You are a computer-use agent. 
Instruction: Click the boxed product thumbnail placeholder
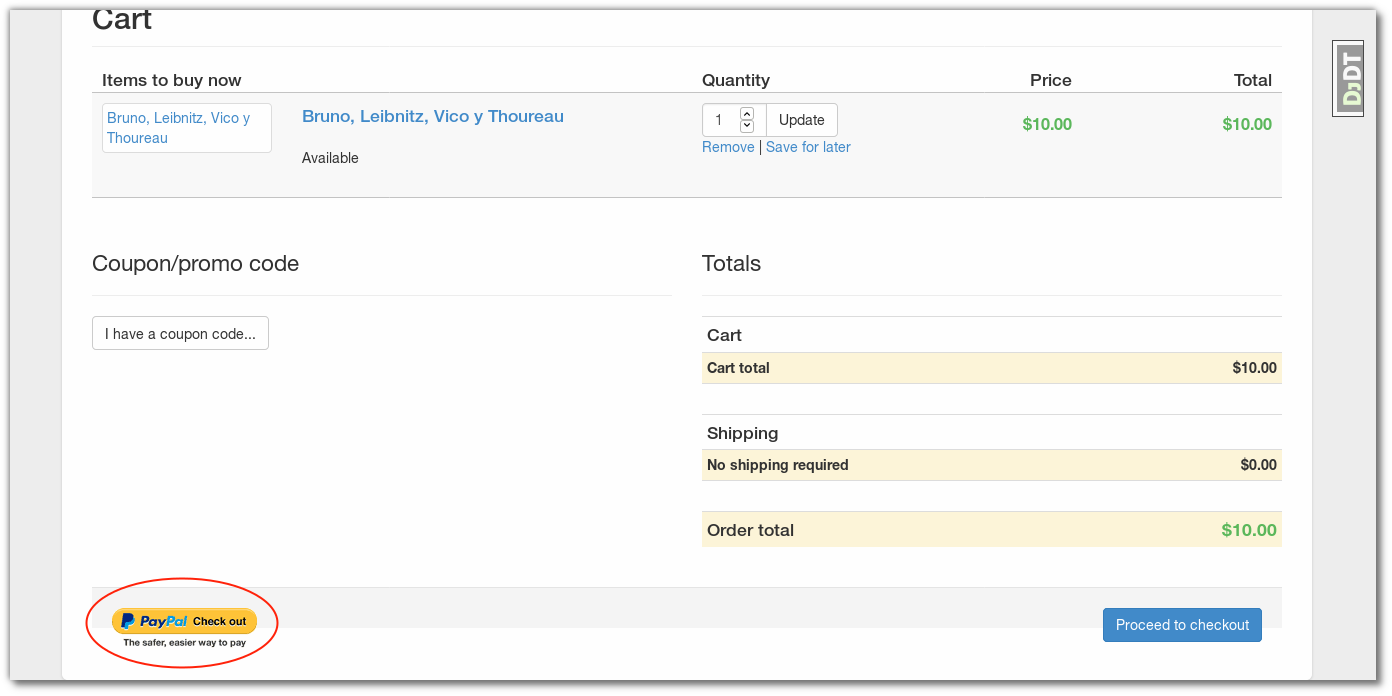(x=186, y=128)
